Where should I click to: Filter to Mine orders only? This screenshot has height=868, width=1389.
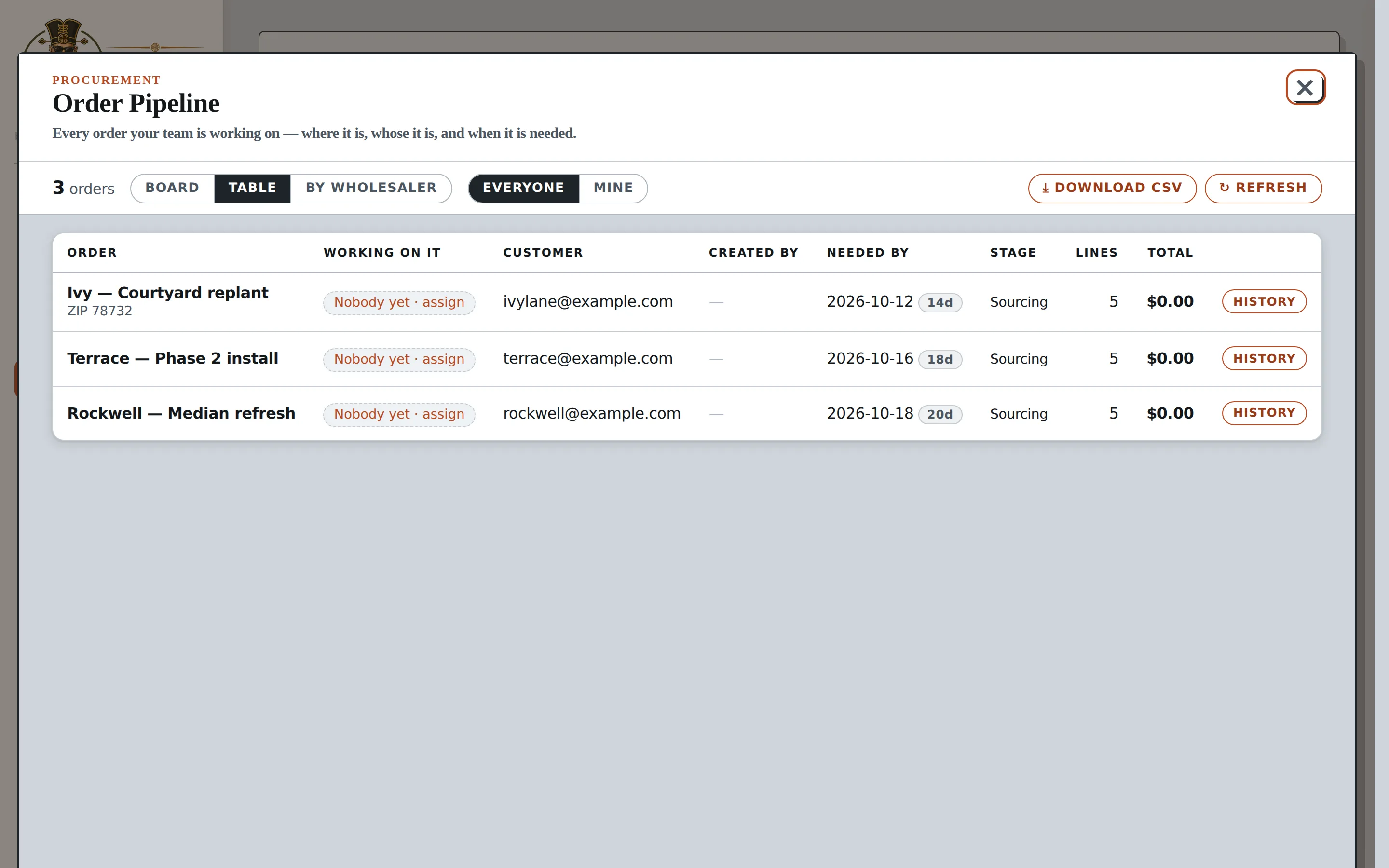pyautogui.click(x=613, y=188)
